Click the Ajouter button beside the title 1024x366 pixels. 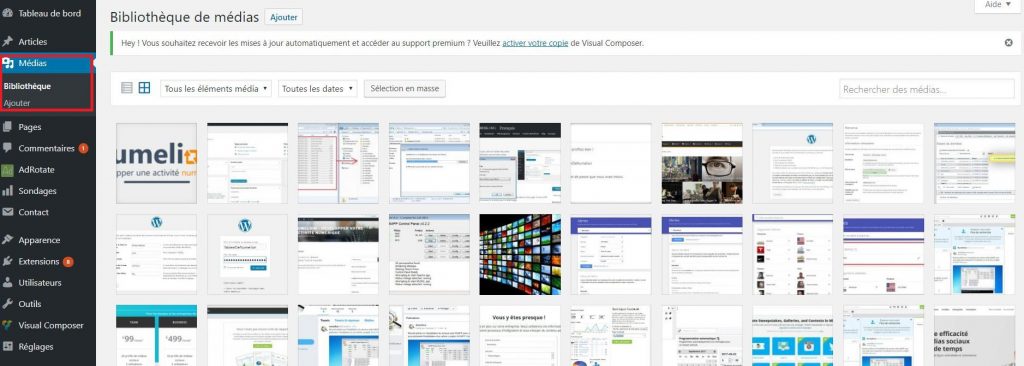click(x=283, y=18)
